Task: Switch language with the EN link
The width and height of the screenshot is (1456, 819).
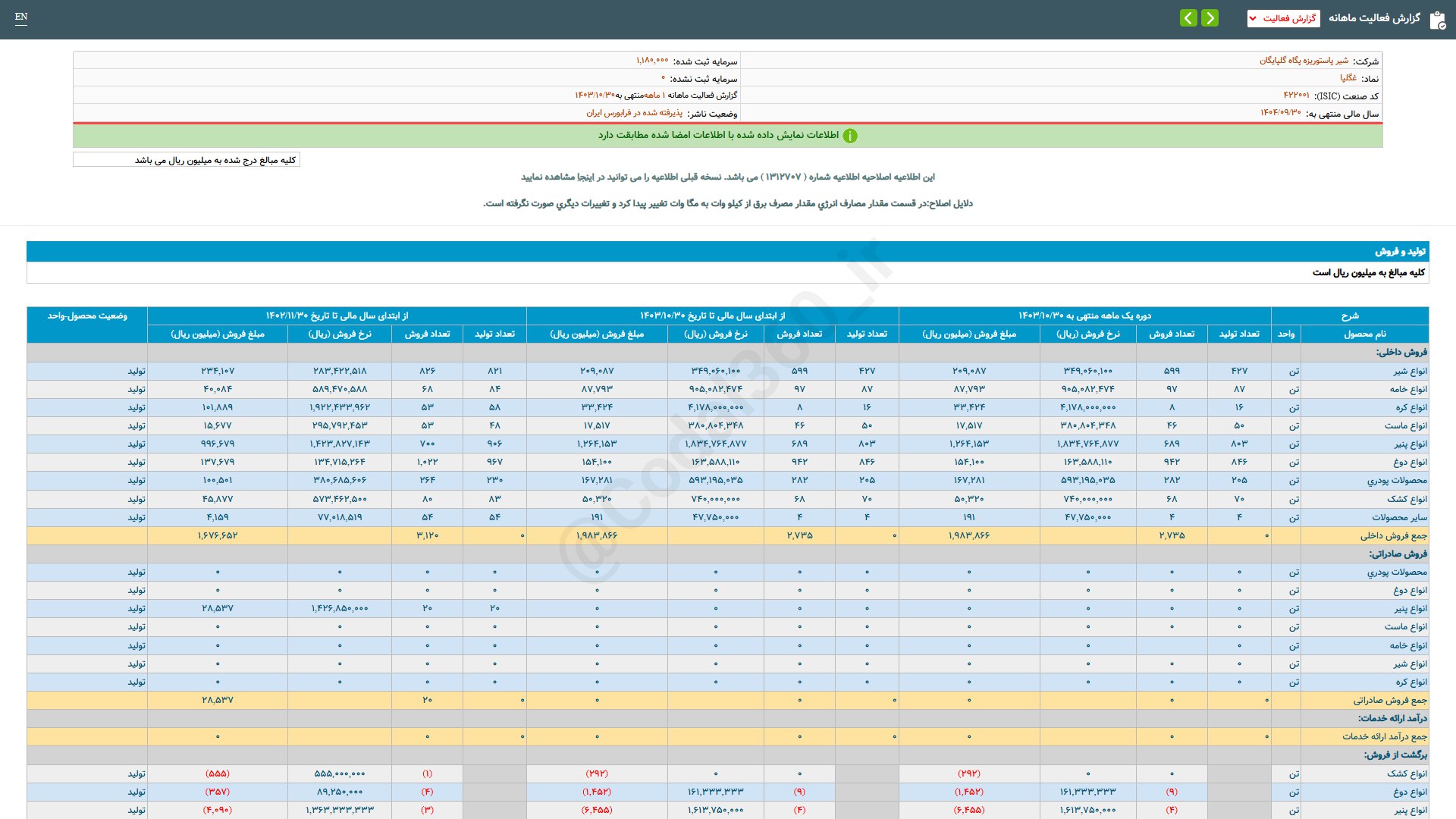Action: (x=21, y=17)
